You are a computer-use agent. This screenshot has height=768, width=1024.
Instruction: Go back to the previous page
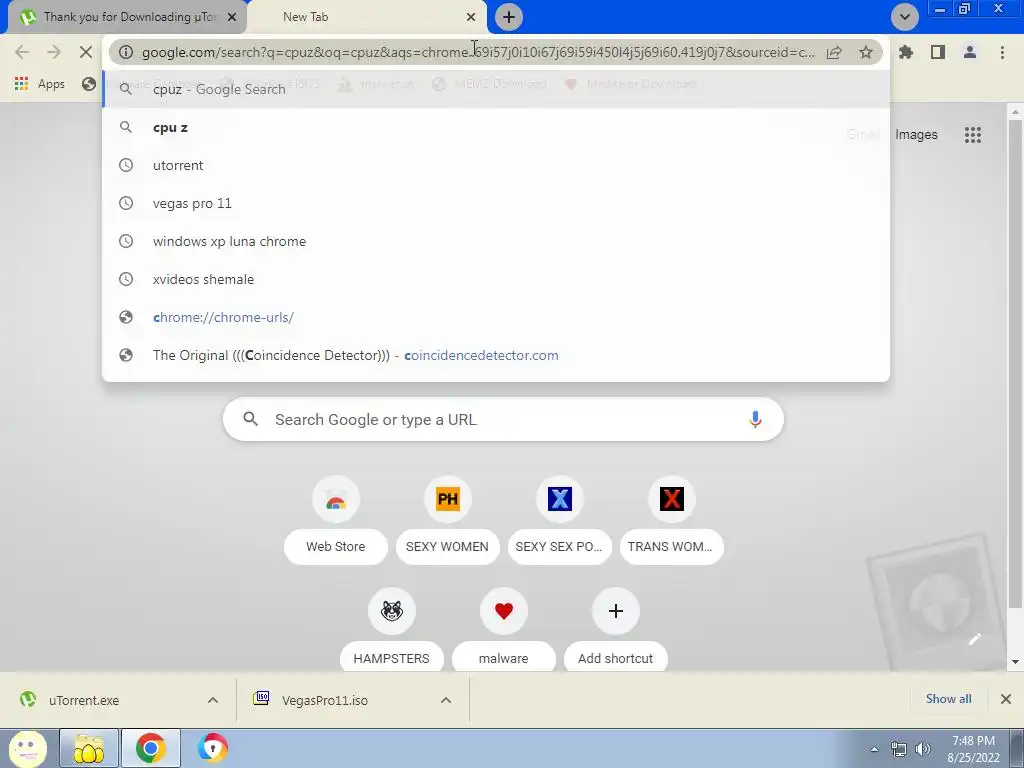[22, 52]
